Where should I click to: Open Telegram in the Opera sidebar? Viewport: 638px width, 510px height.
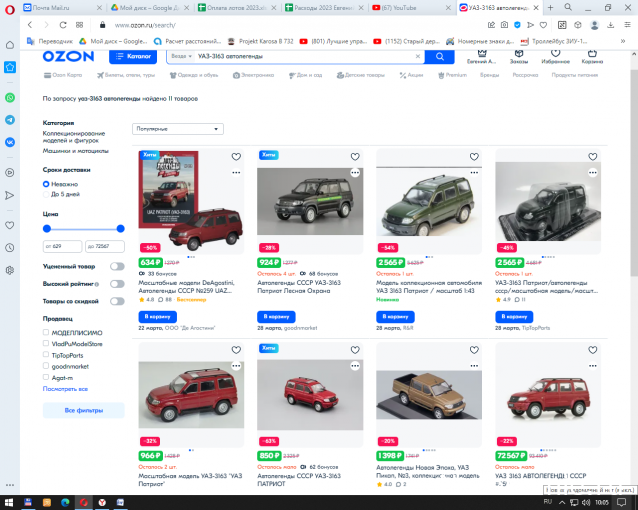(10, 120)
